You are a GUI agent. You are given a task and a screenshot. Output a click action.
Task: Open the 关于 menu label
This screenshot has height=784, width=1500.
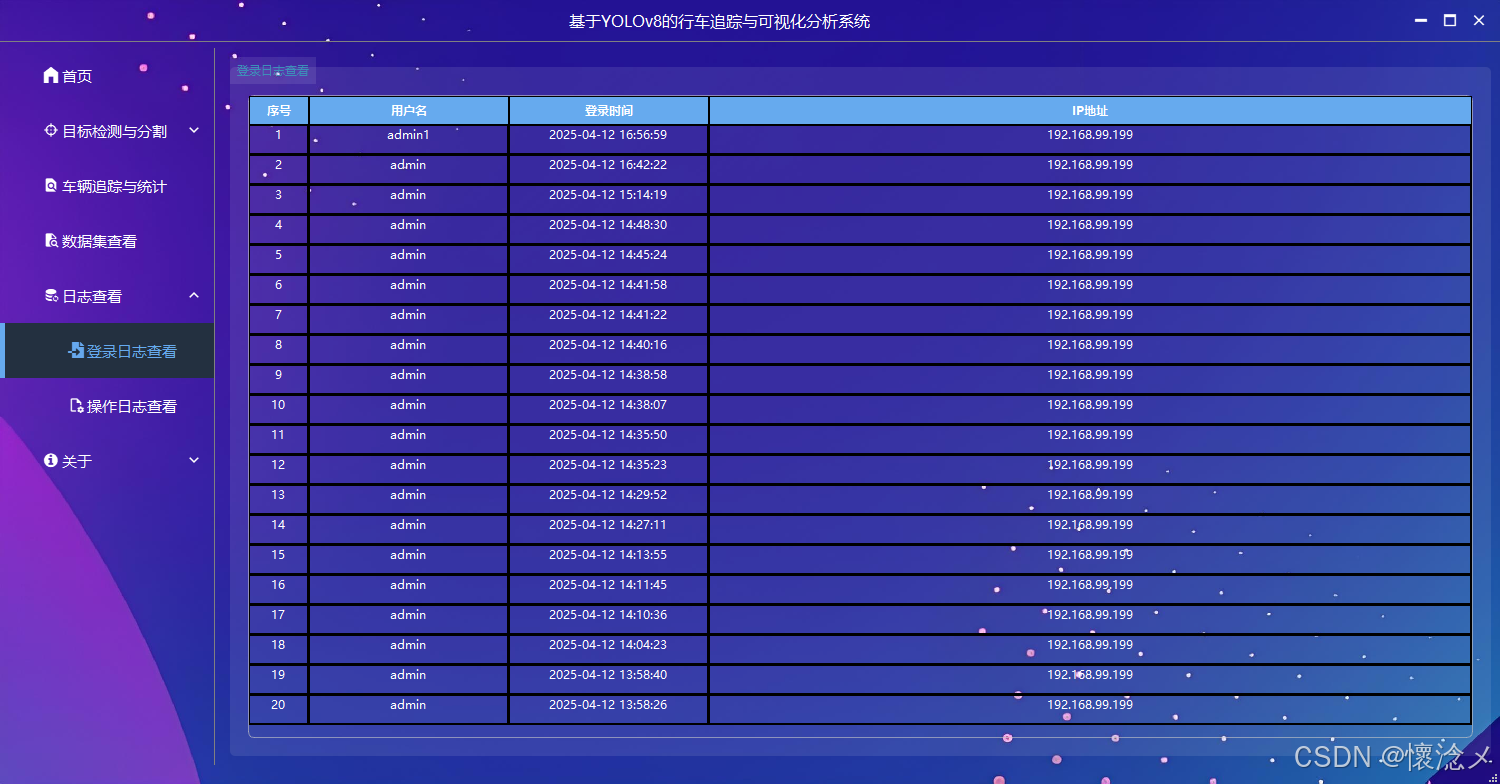point(77,461)
